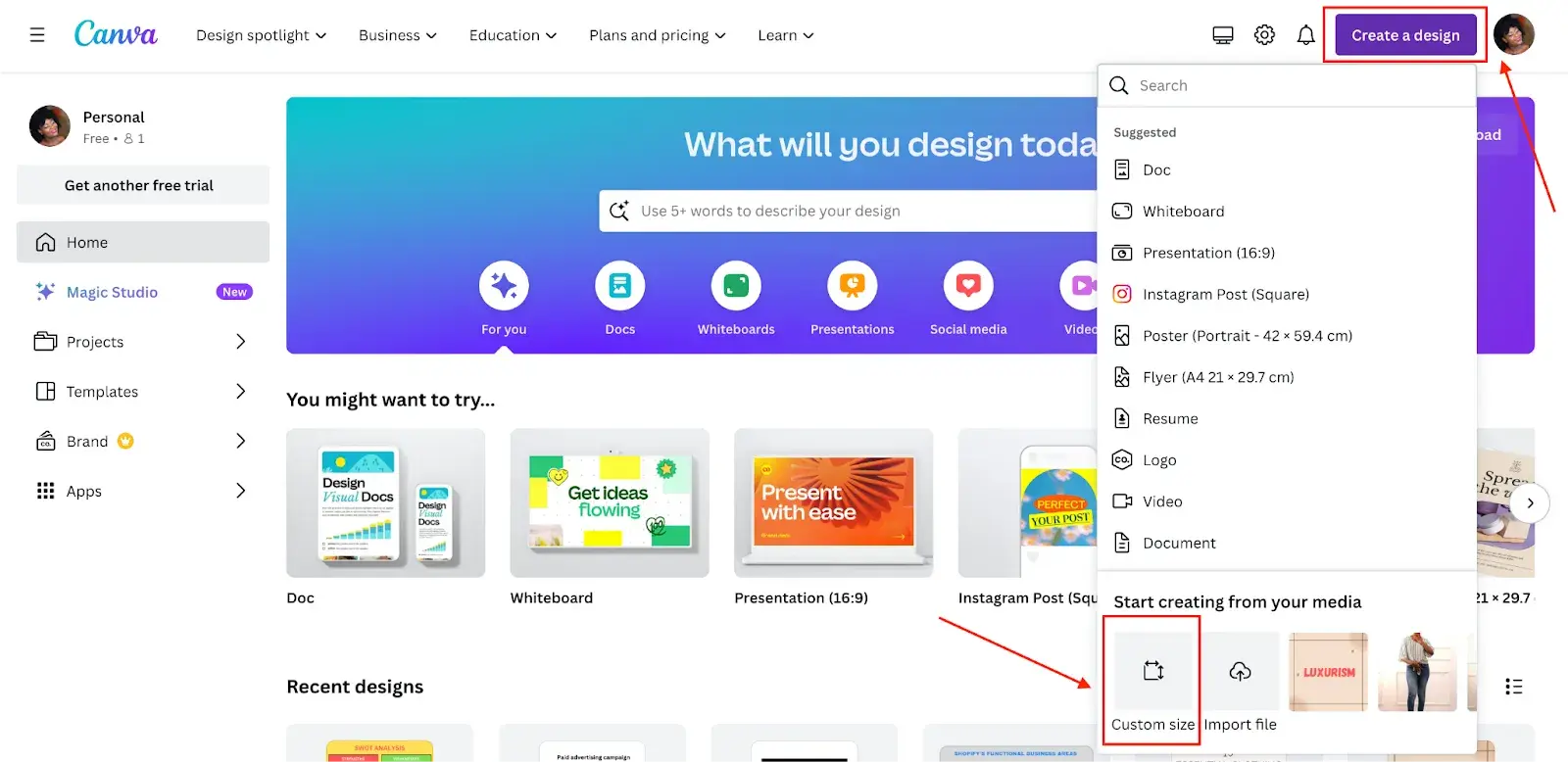Click the Apps grid icon
This screenshot has width=1568, height=762.
coord(45,491)
